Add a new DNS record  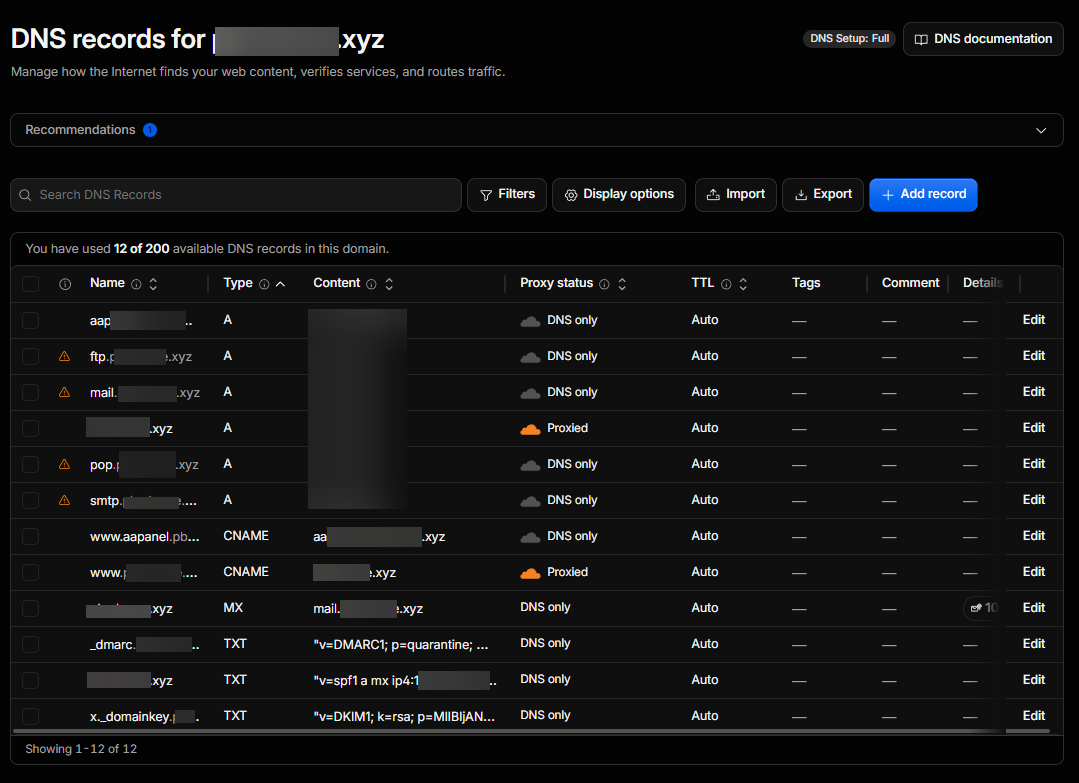coord(923,195)
